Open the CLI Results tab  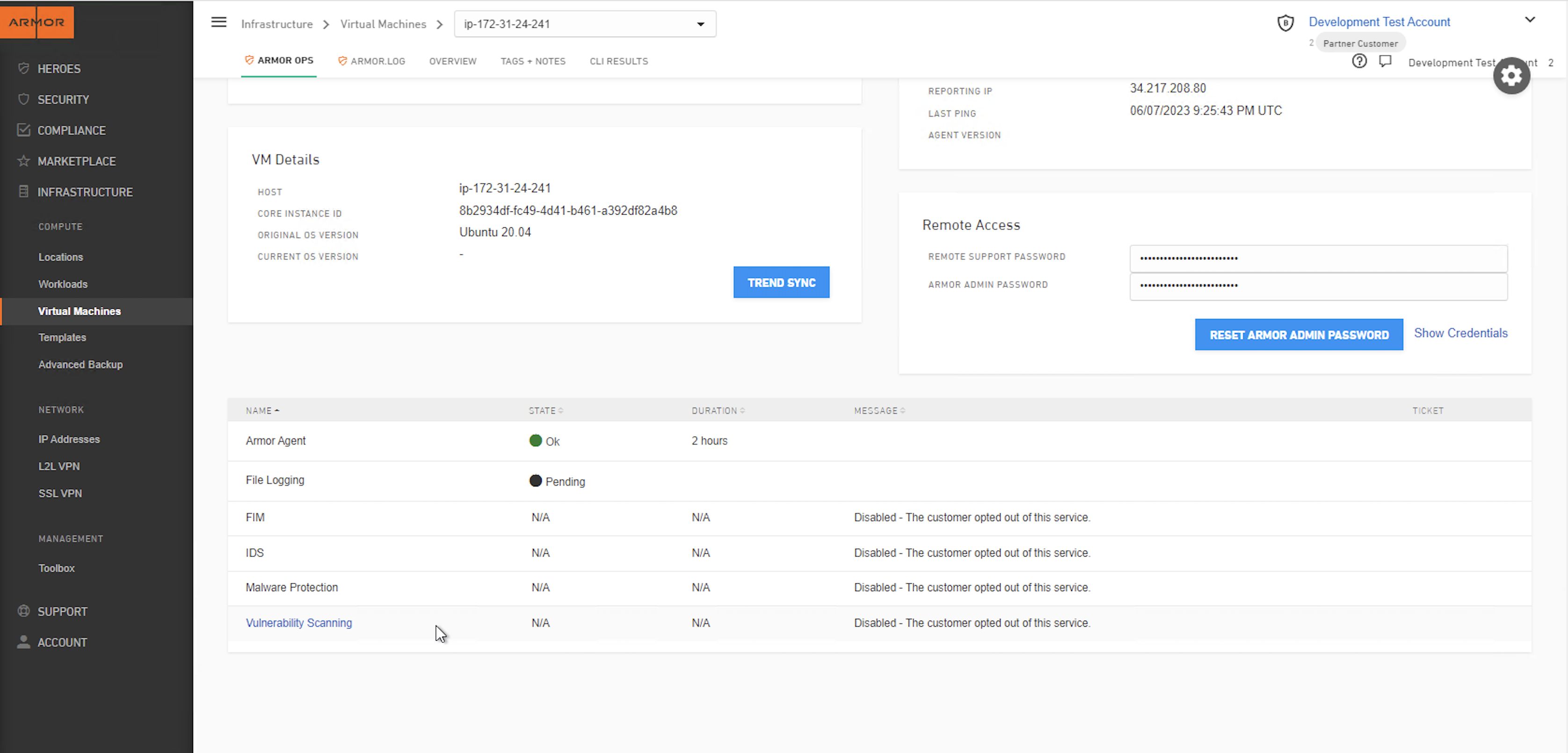click(x=618, y=61)
